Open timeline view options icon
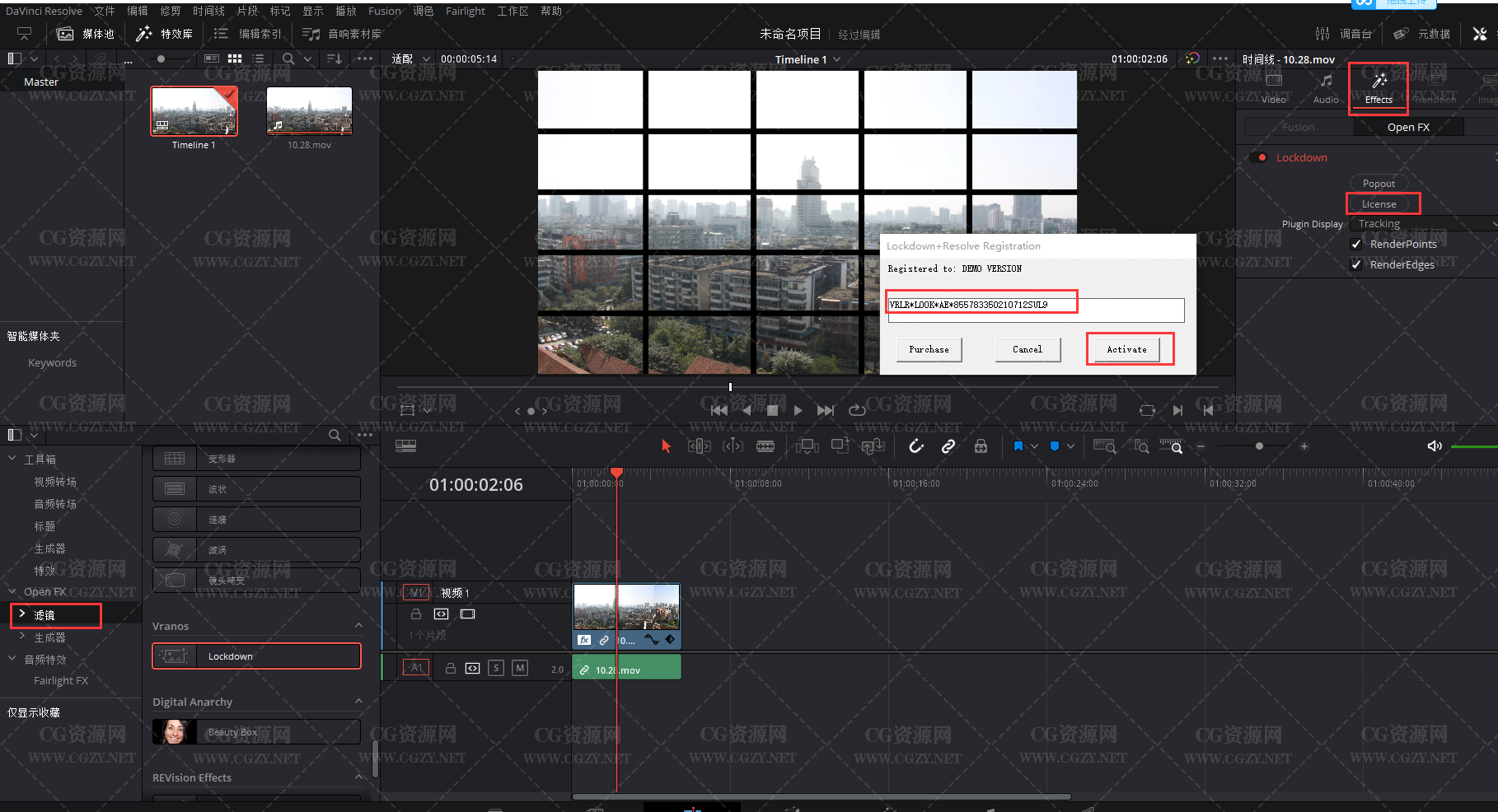This screenshot has height=812, width=1498. coord(406,446)
